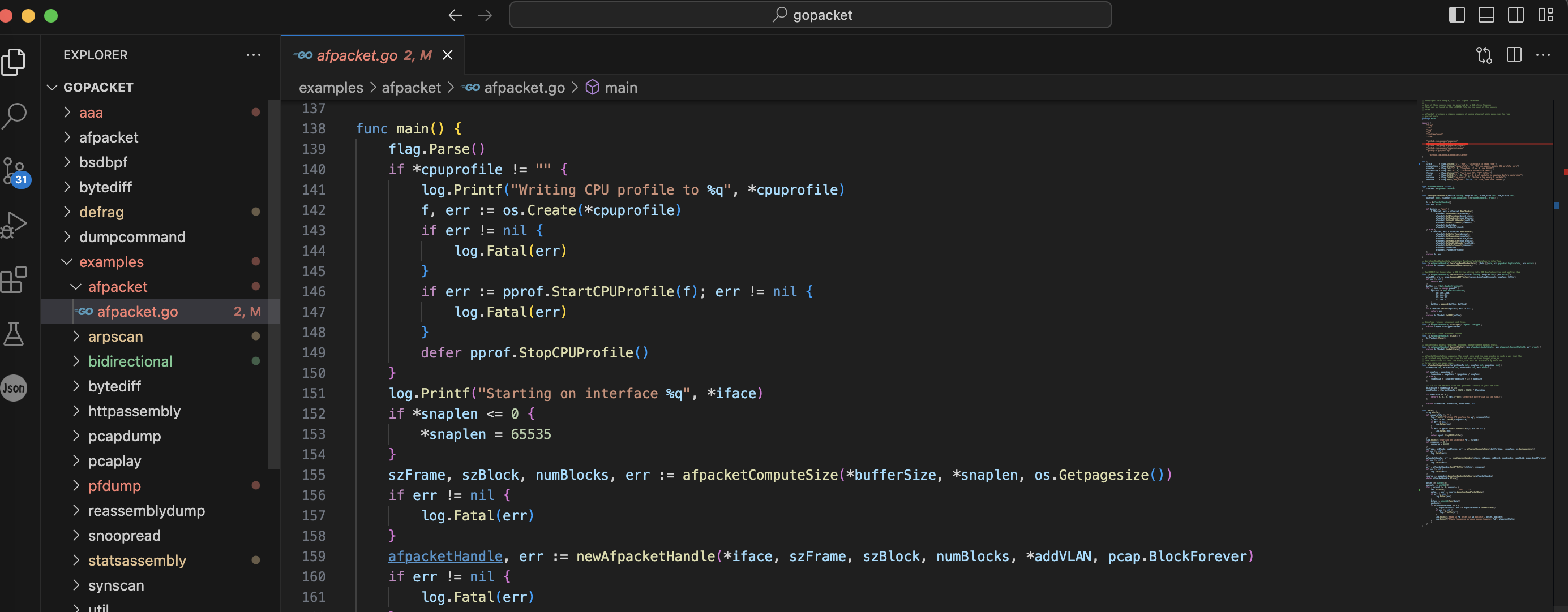Open the Json extension view

point(14,387)
